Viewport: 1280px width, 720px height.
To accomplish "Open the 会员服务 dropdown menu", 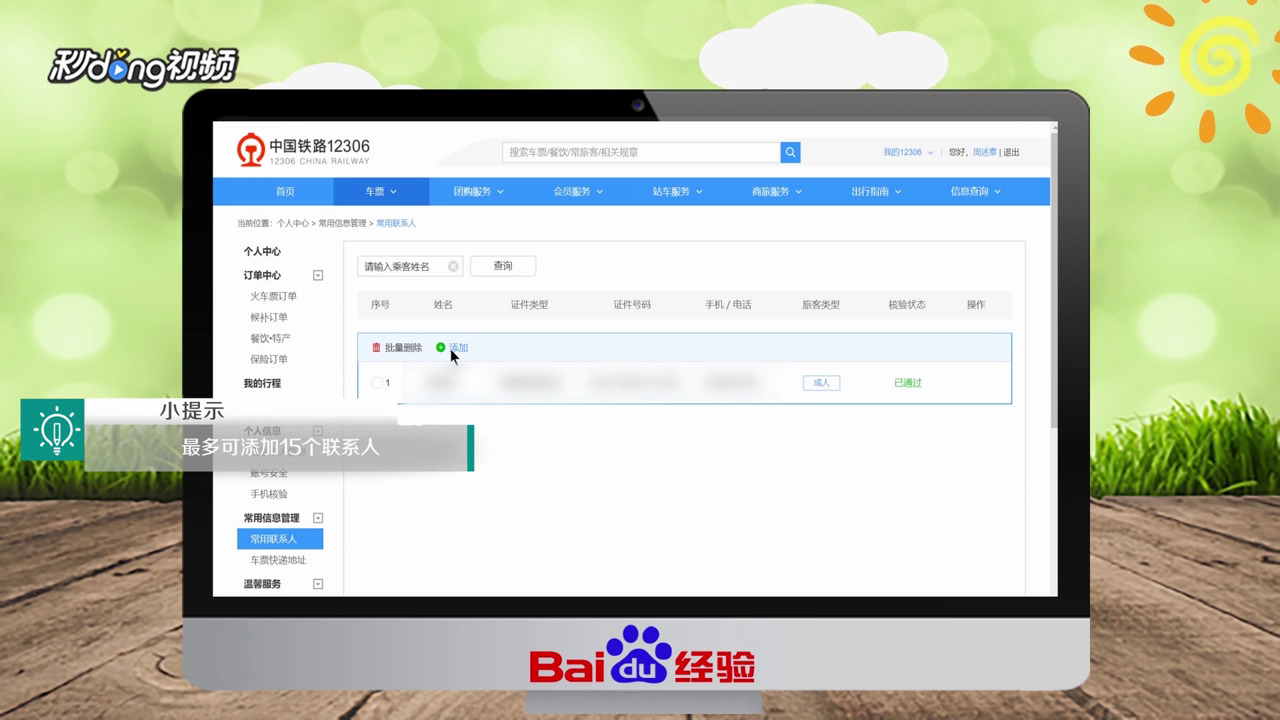I will click(x=578, y=191).
